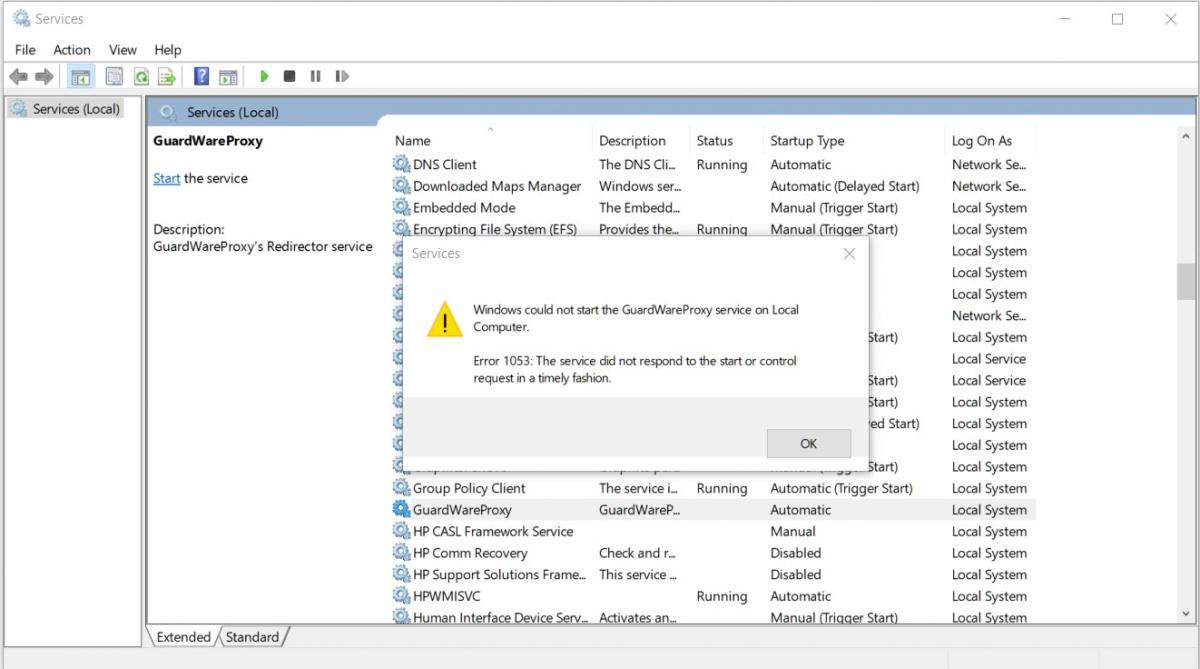Click the Export List toolbar icon
This screenshot has width=1200, height=669.
[167, 76]
